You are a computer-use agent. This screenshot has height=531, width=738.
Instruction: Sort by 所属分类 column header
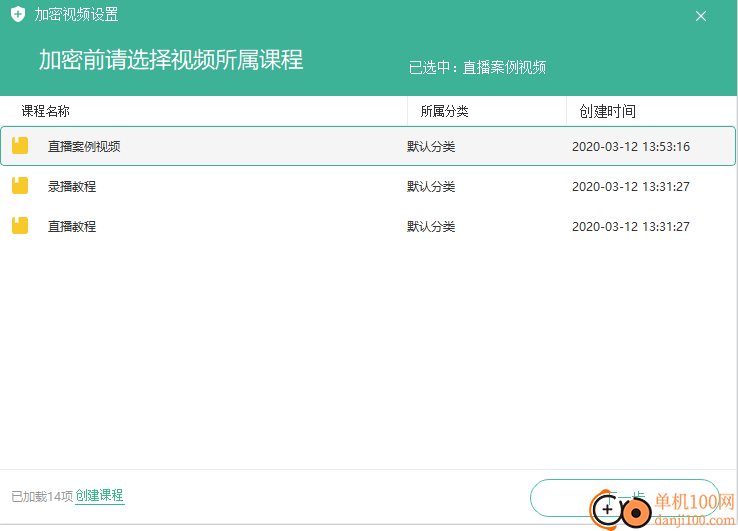click(444, 111)
